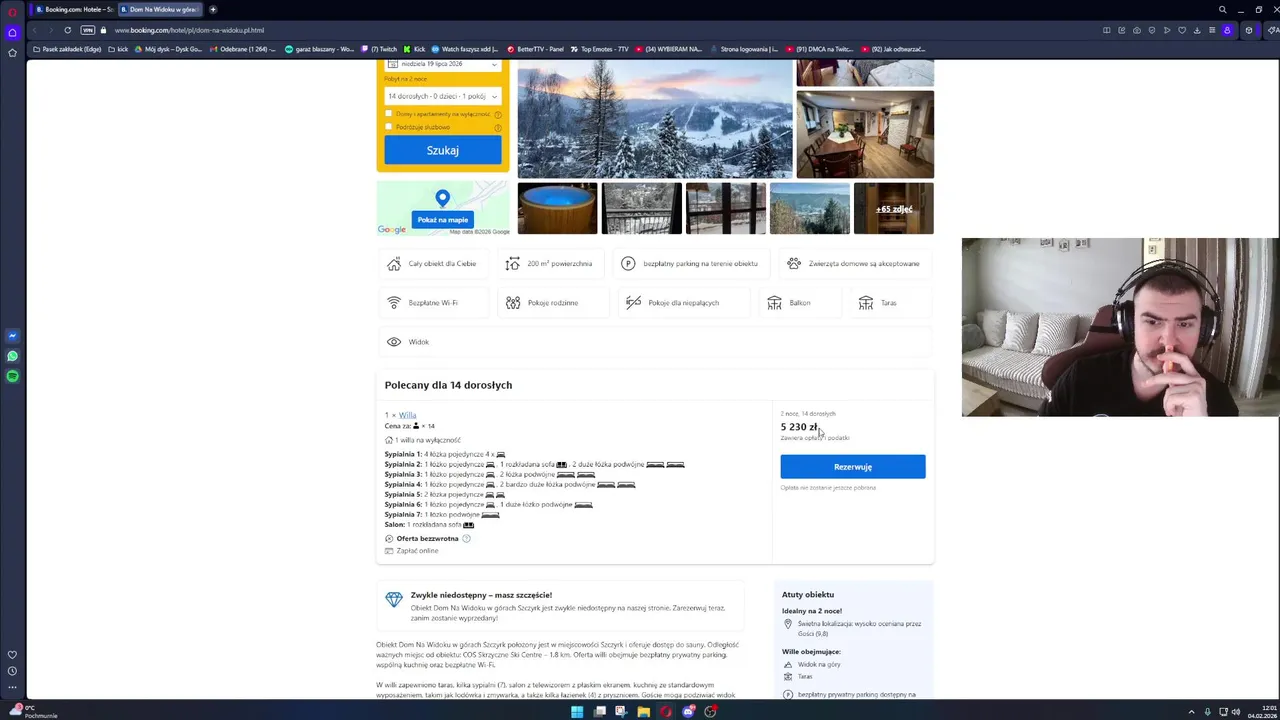Switch to the 'Booking.com: Hotele' tab
Image resolution: width=1280 pixels, height=720 pixels.
(x=75, y=10)
